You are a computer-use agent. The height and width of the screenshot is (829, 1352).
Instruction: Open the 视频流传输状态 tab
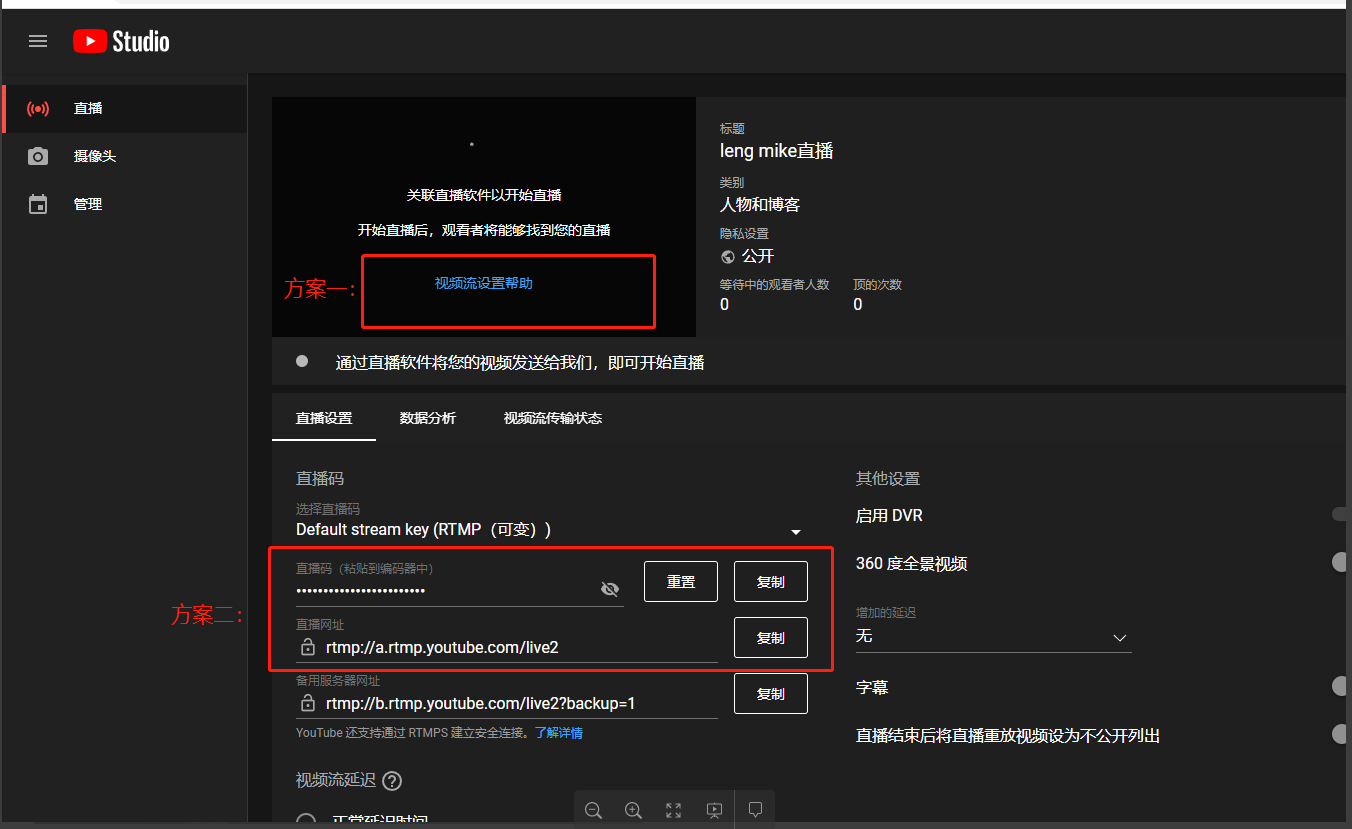[x=553, y=419]
